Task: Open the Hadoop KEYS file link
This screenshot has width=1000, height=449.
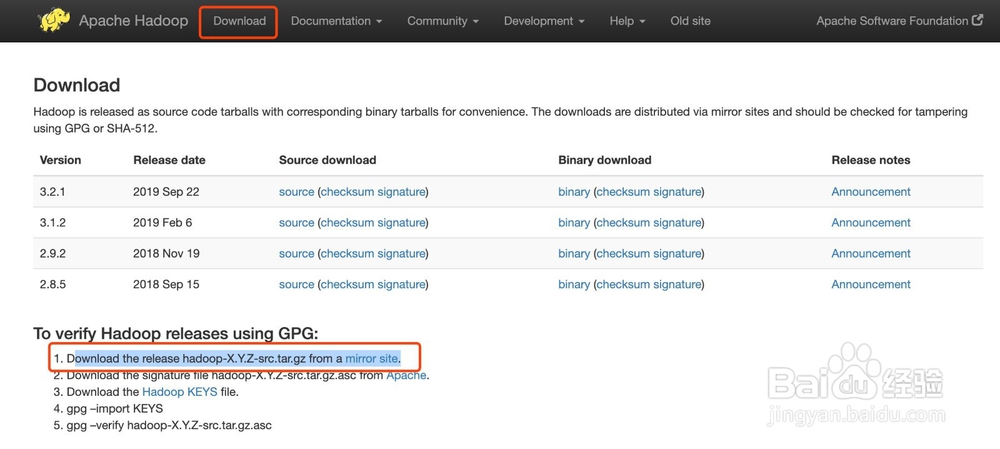Action: coord(179,392)
